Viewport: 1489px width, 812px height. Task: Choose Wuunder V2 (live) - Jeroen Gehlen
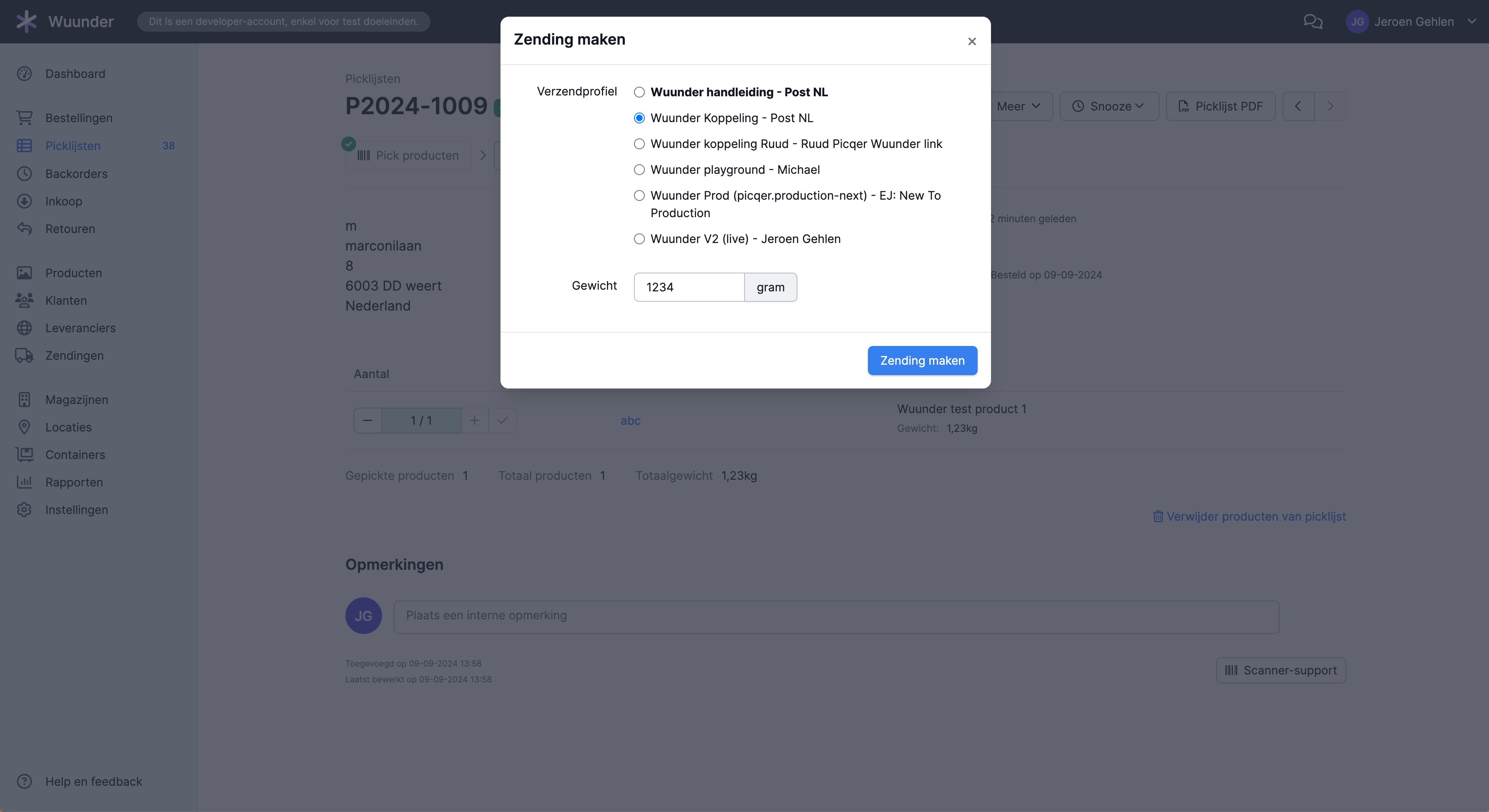(x=639, y=238)
